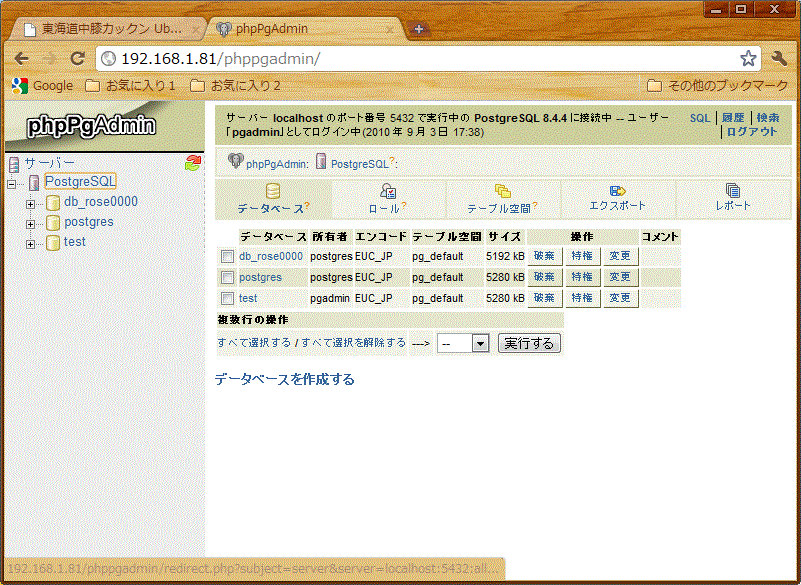Screen dimensions: 801x585
Task: Click the db_rose0000 database cylinder icon
Action: [x=53, y=202]
